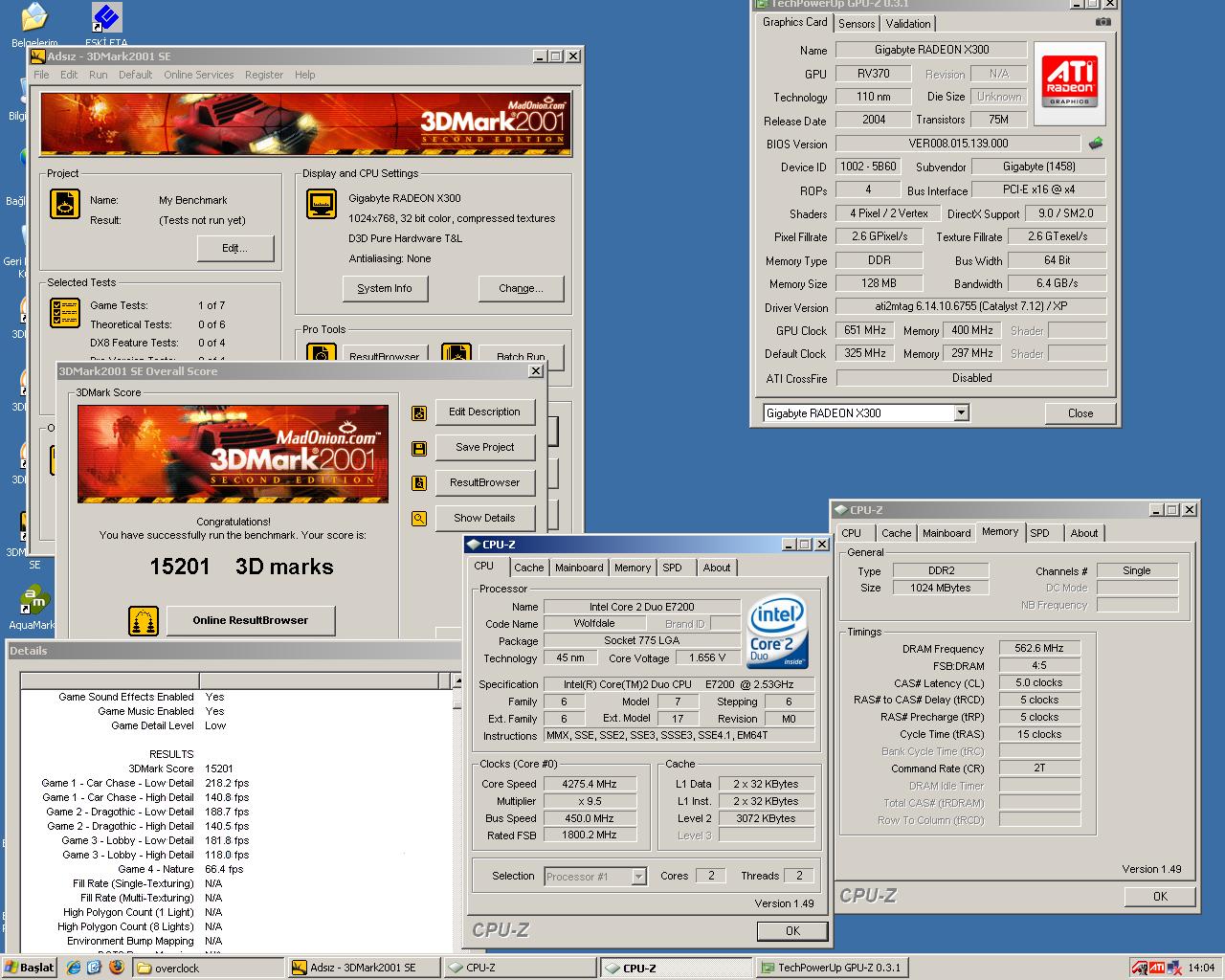Open the Run menu in 3DMark2001
Viewport: 1225px width, 980px height.
click(x=98, y=75)
